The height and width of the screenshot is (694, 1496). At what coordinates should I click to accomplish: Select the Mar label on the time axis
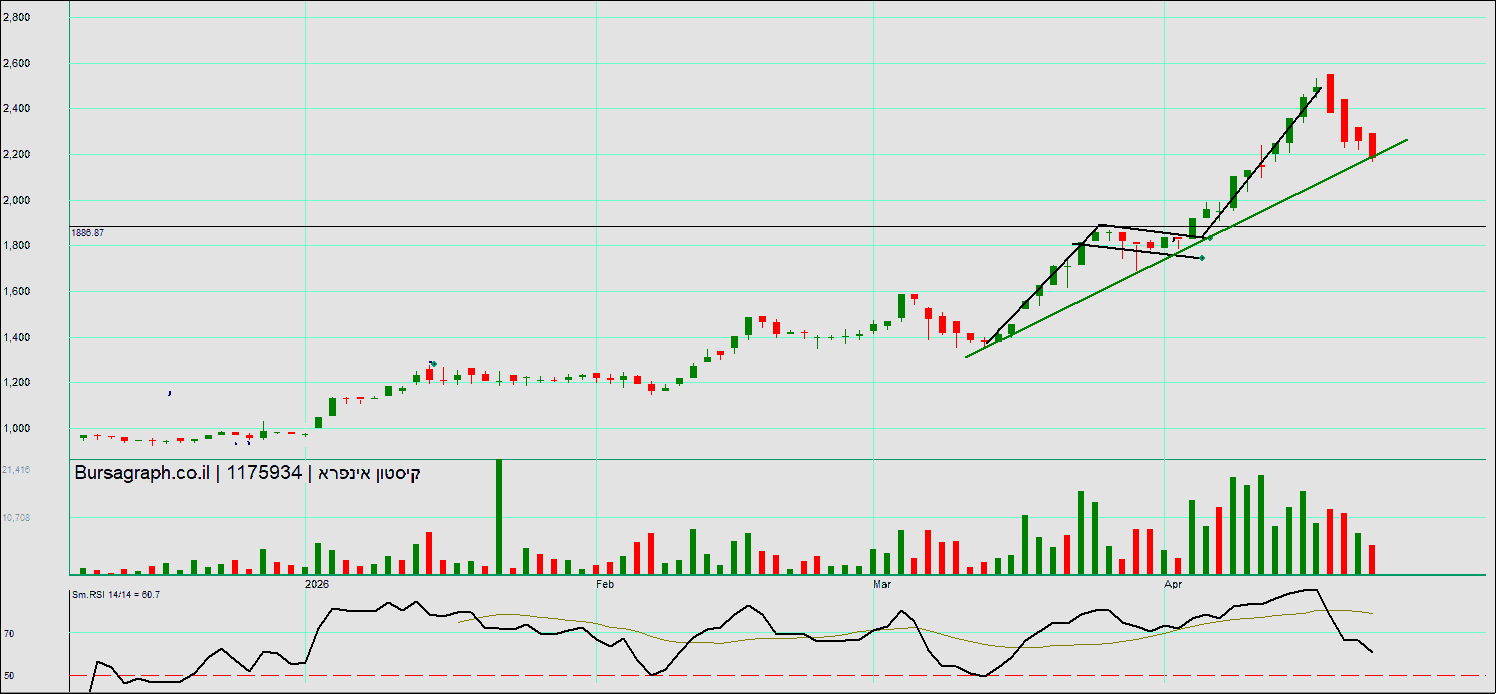pyautogui.click(x=881, y=582)
